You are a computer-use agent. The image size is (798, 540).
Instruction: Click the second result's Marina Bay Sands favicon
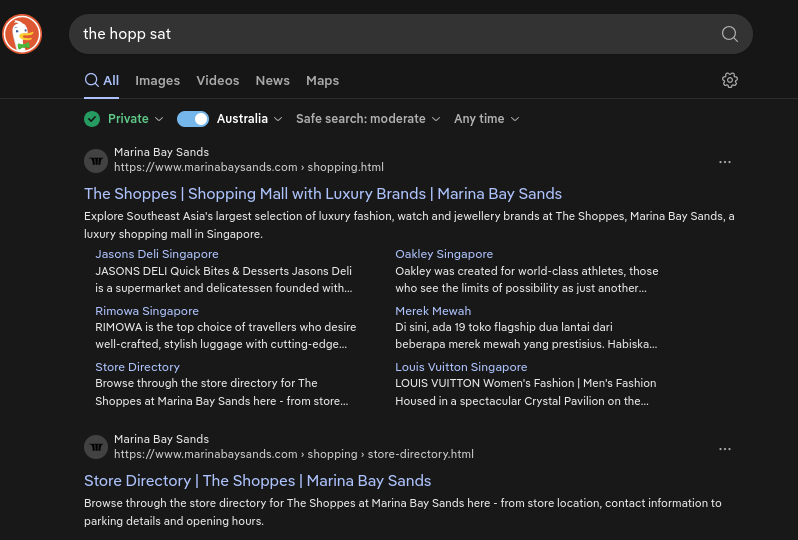(x=96, y=447)
